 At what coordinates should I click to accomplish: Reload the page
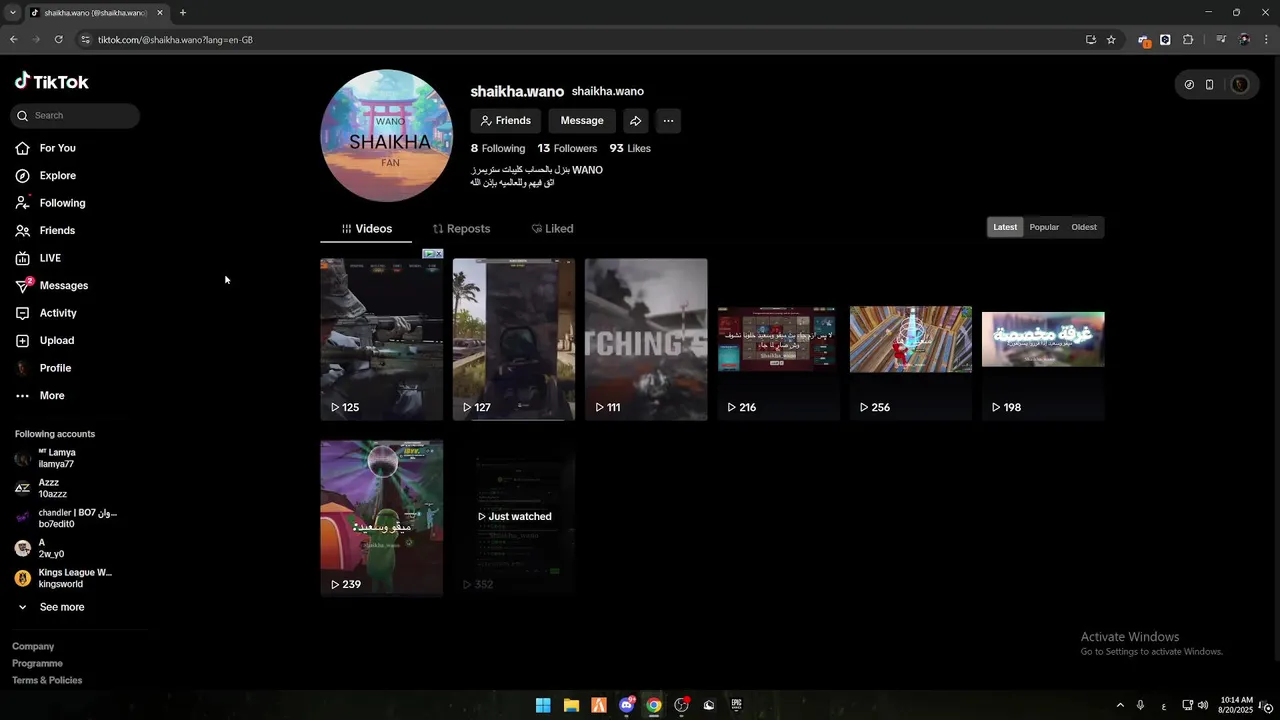[59, 40]
